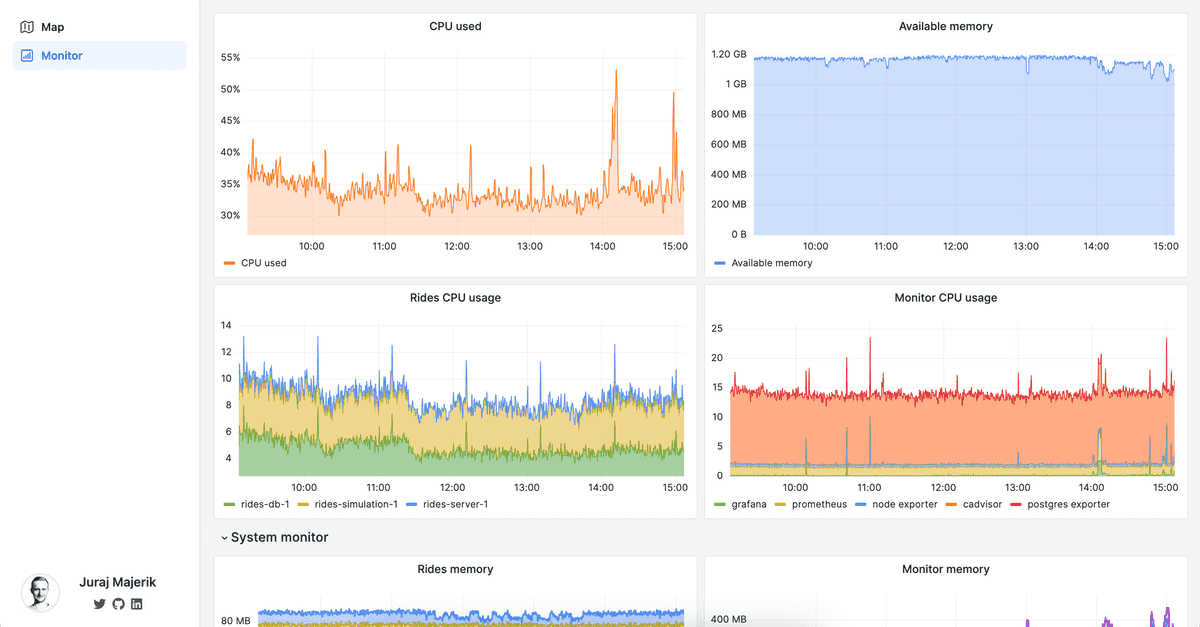
Task: Click the Available memory panel title
Action: pyautogui.click(x=945, y=27)
